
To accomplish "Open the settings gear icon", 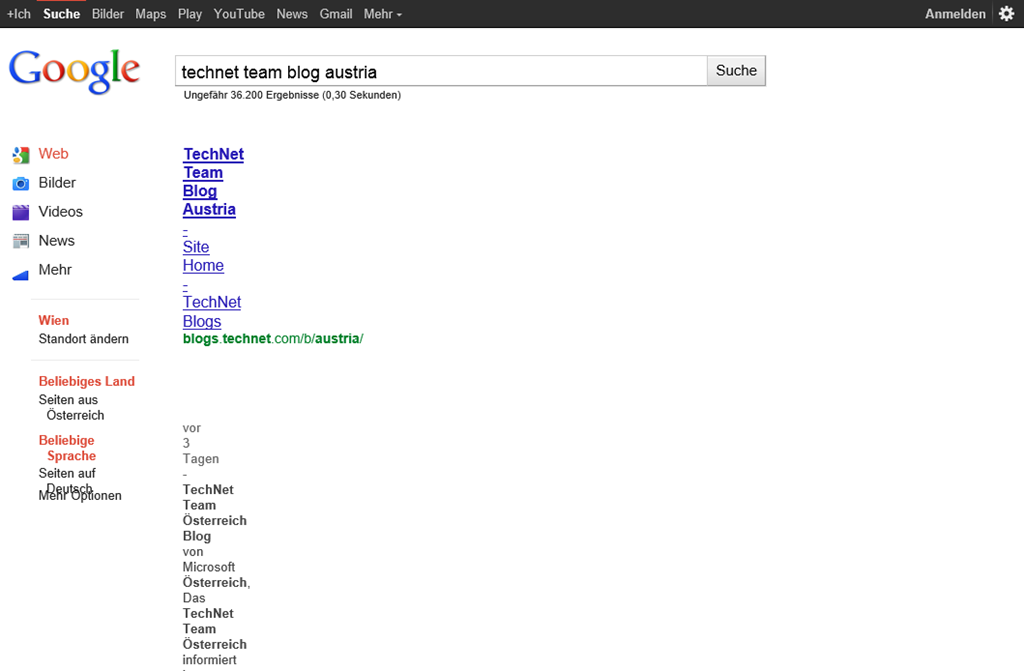I will 1006,14.
